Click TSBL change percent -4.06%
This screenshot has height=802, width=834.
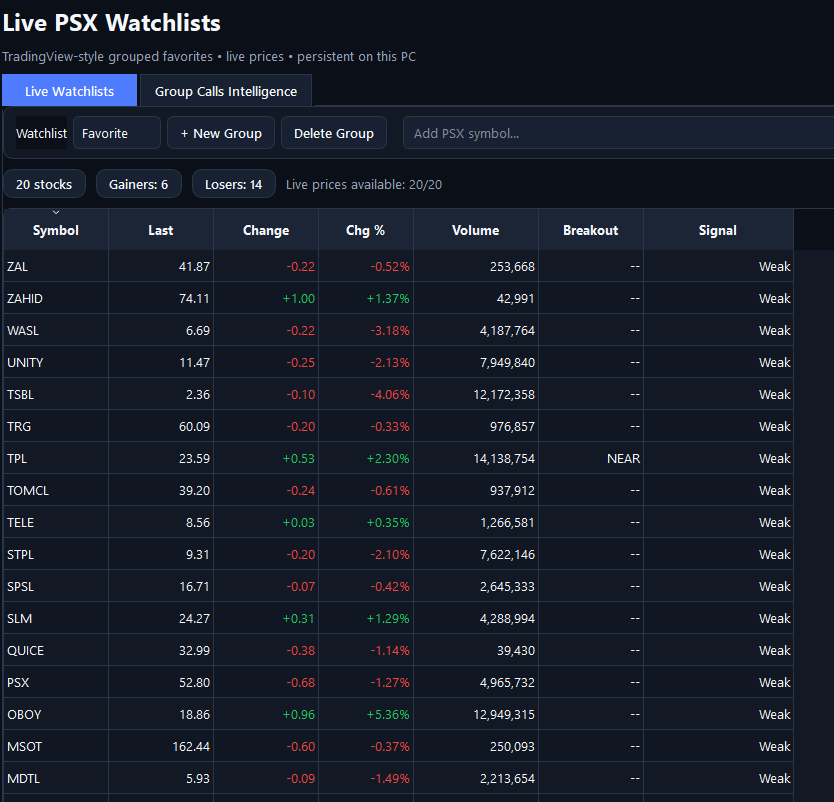(390, 394)
